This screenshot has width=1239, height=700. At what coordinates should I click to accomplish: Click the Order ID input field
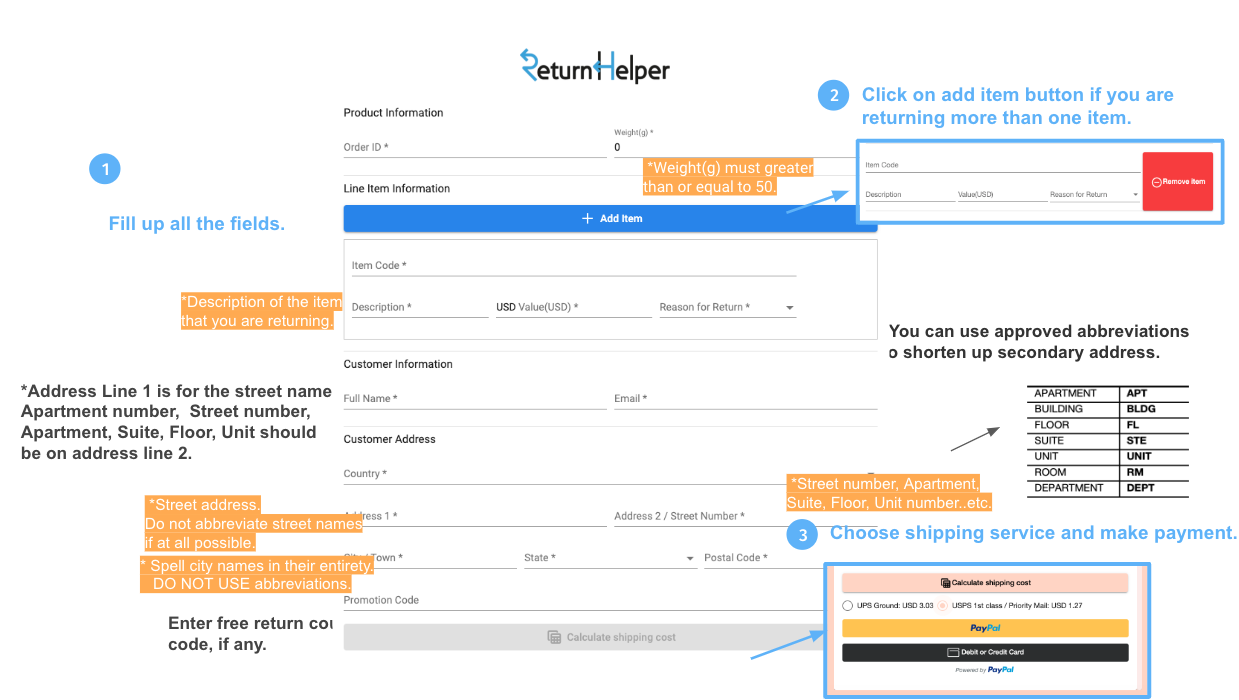[x=474, y=147]
